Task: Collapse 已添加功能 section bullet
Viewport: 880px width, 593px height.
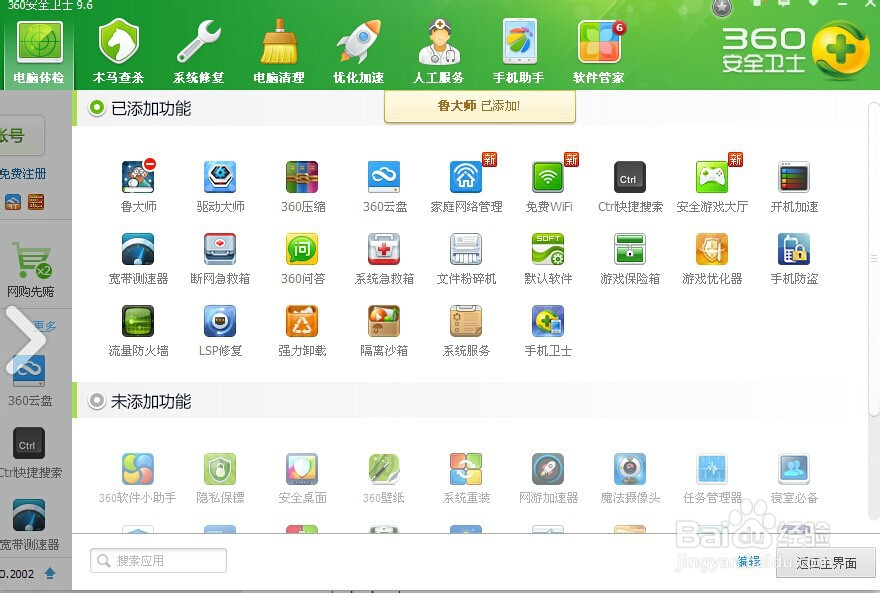Action: coord(97,108)
